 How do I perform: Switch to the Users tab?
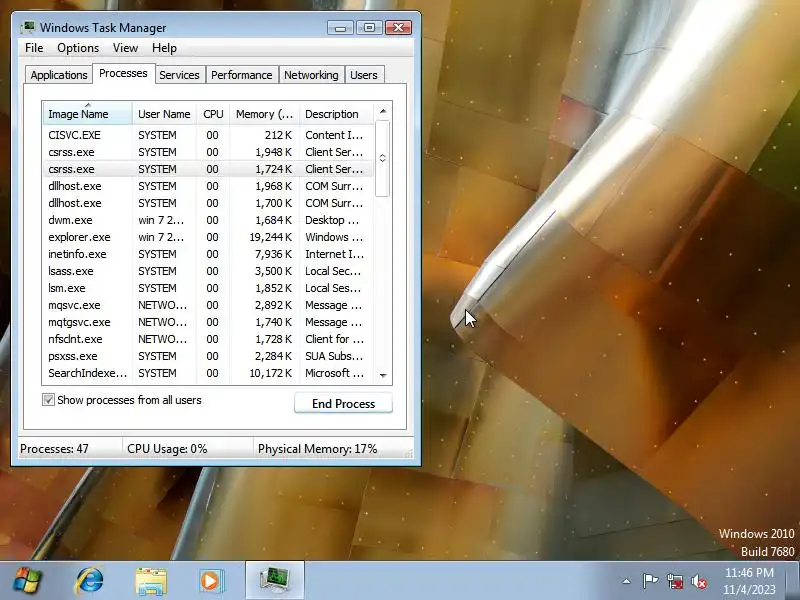click(364, 75)
